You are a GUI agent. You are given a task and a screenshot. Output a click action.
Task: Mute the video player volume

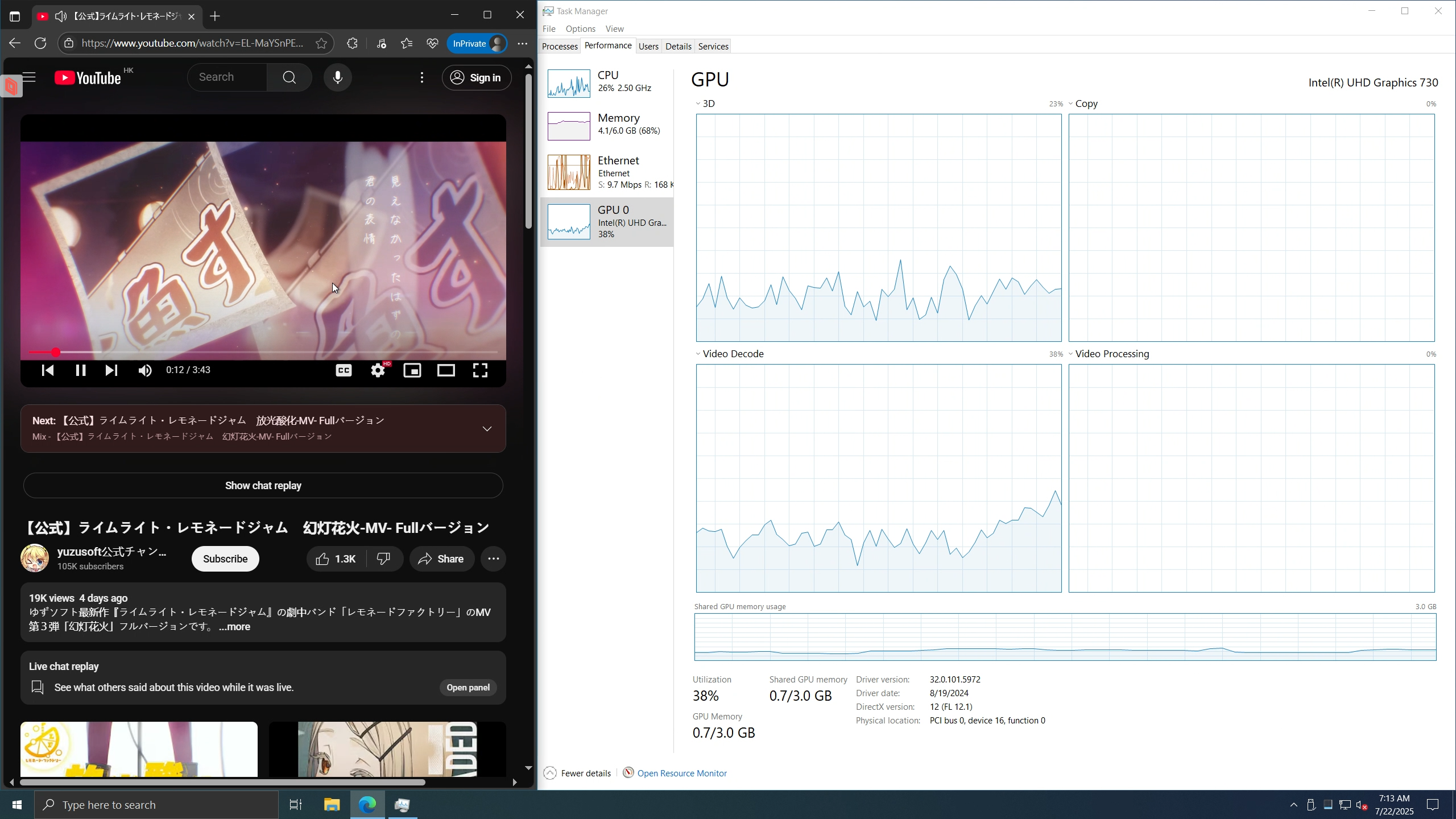point(145,370)
